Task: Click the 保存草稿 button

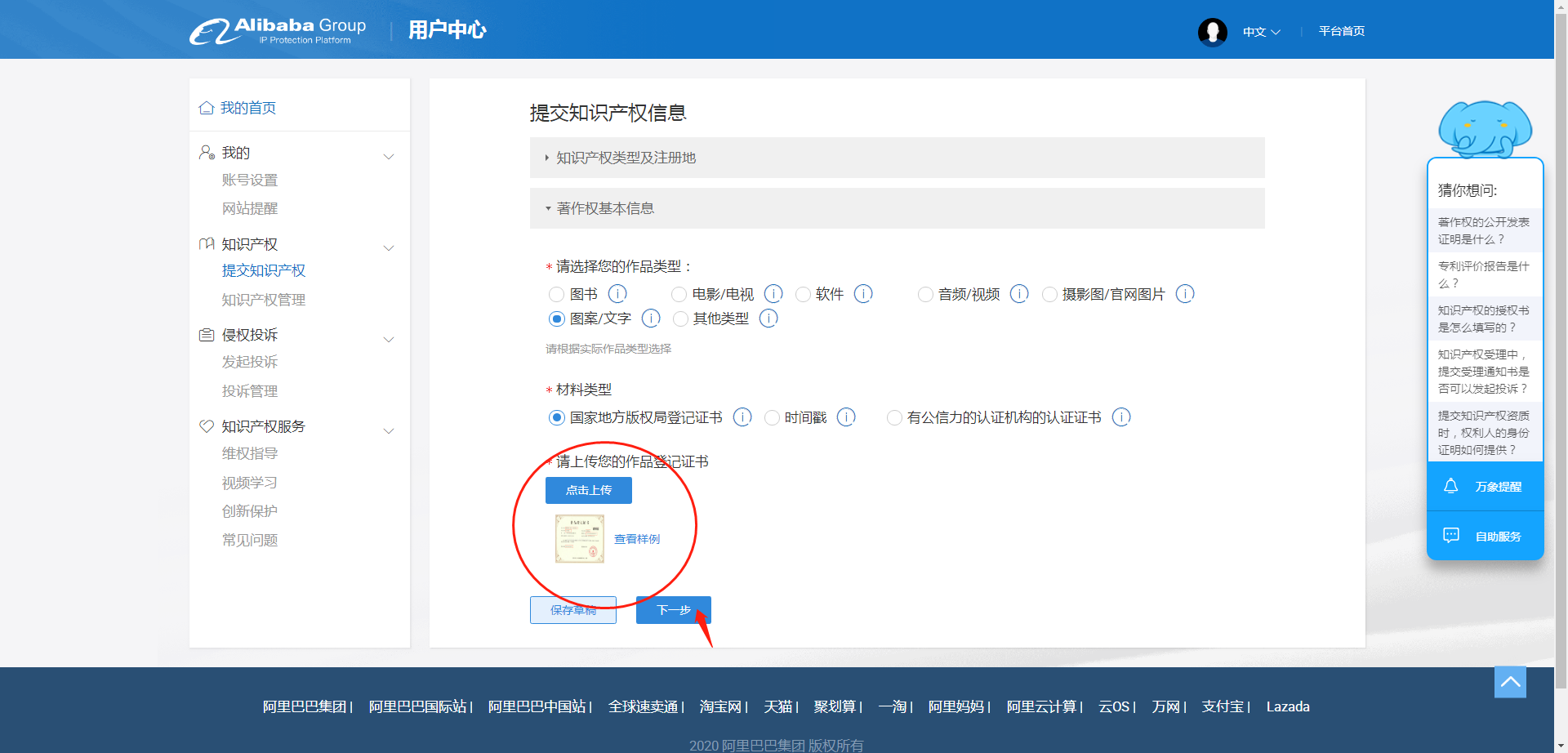Action: coord(573,610)
